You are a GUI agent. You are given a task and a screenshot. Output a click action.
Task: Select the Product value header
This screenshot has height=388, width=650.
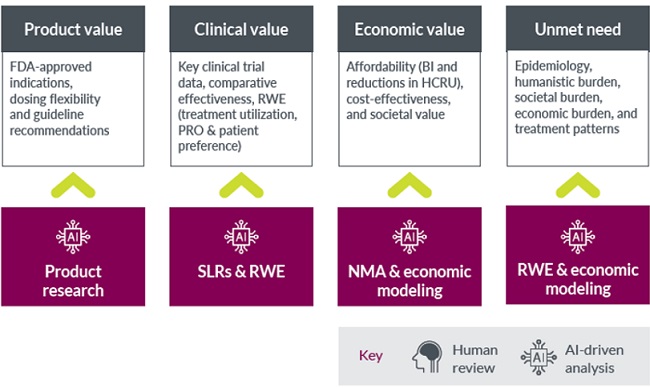73,29
